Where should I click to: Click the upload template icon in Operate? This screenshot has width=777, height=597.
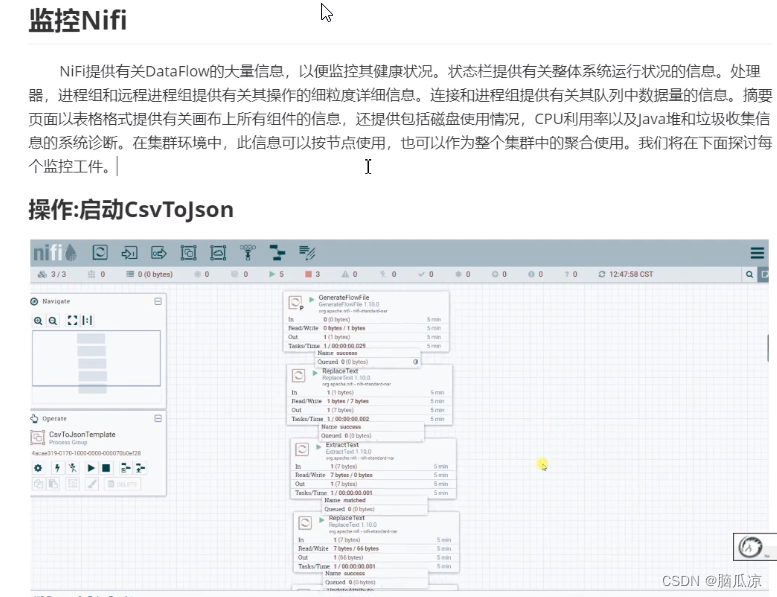141,468
